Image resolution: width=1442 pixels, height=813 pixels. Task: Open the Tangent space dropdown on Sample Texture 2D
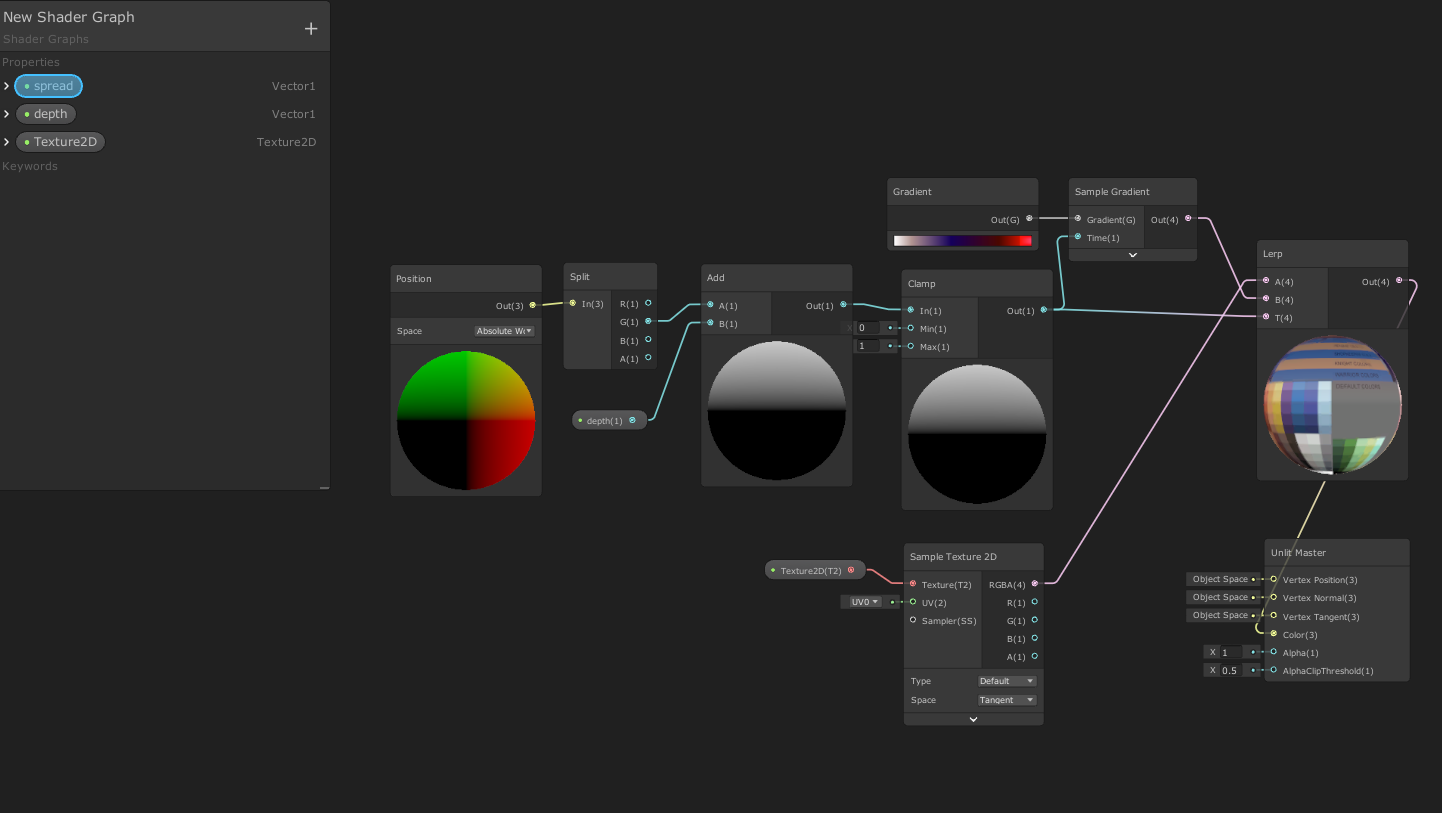(x=1006, y=699)
